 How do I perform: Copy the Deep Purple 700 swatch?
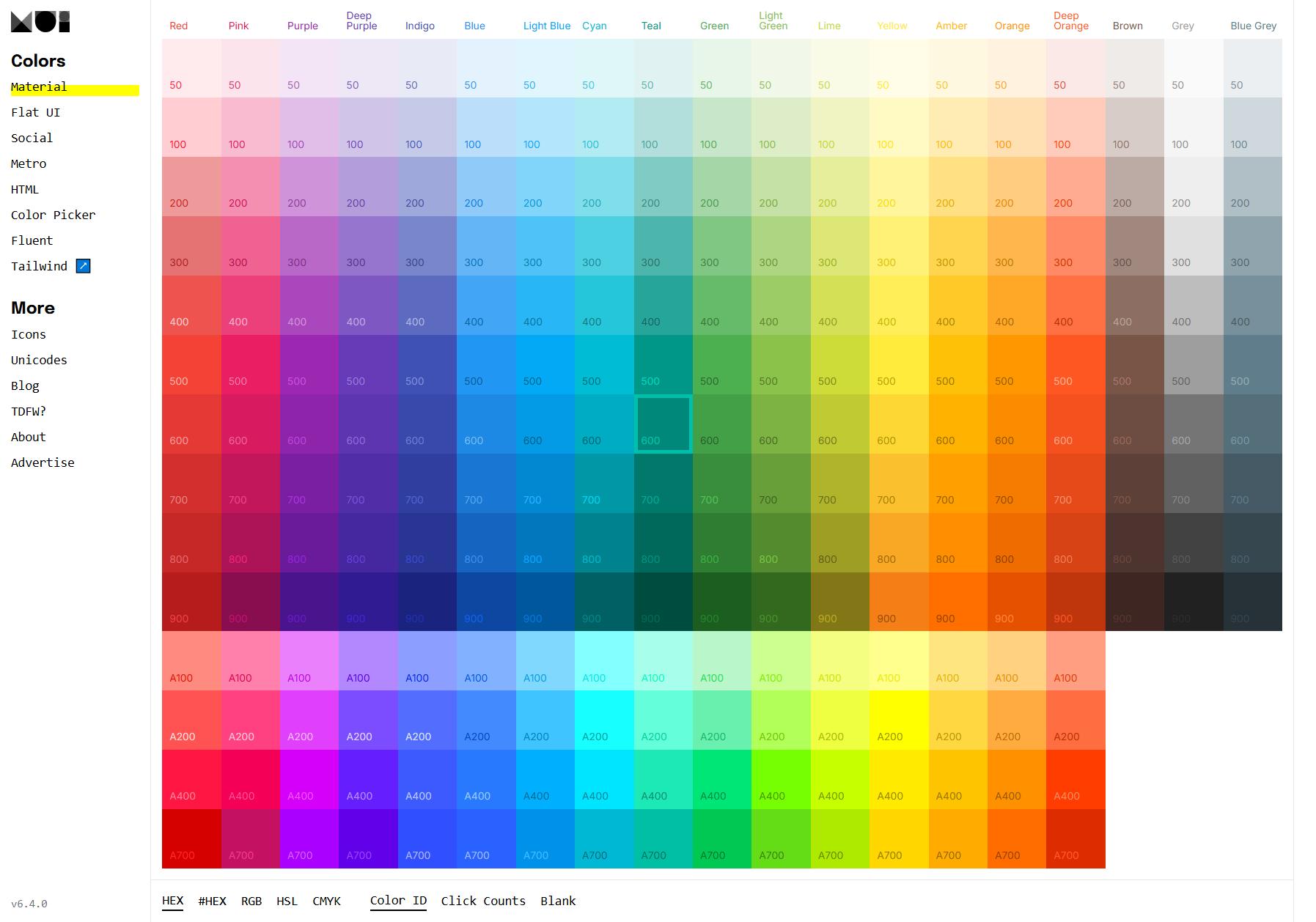coord(368,484)
